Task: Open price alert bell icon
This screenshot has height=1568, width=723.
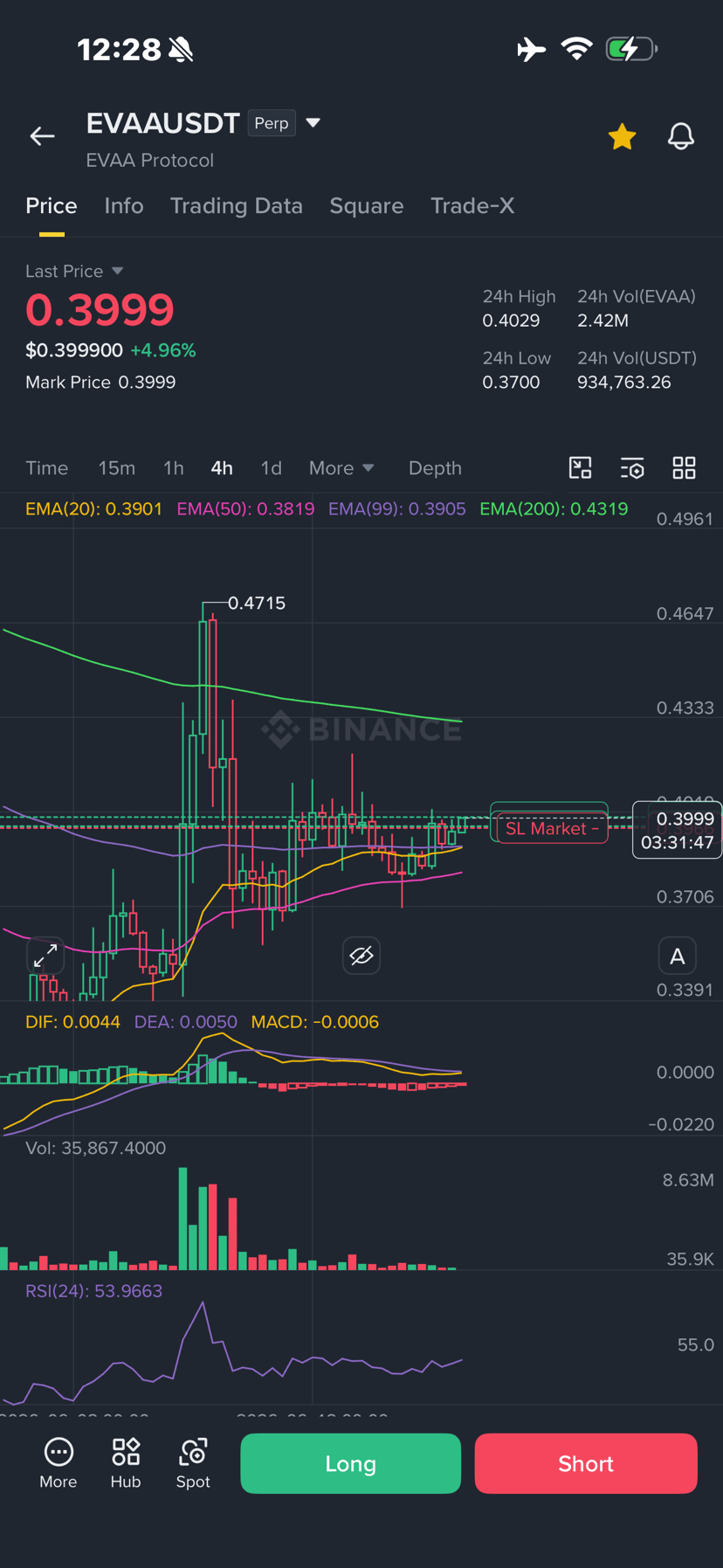Action: point(681,136)
